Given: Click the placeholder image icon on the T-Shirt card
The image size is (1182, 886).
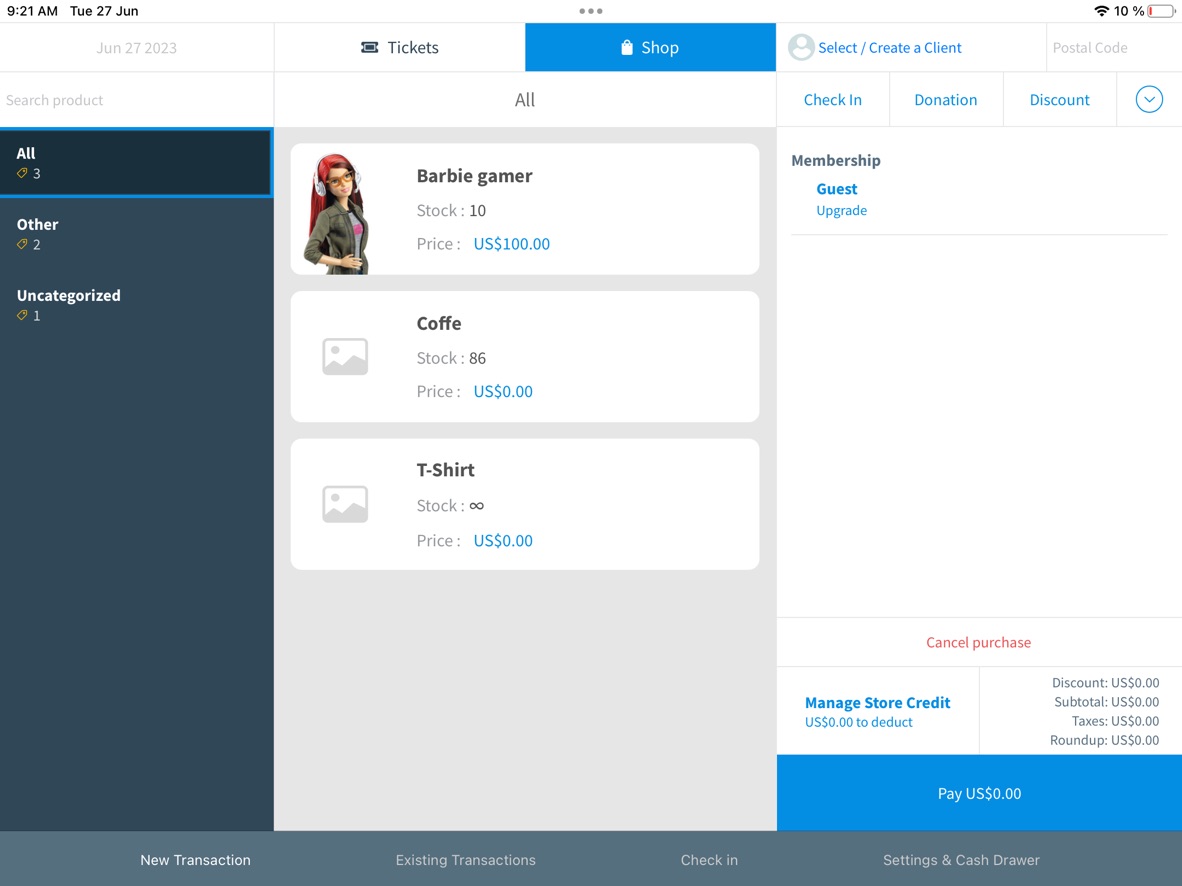Looking at the screenshot, I should click(344, 504).
